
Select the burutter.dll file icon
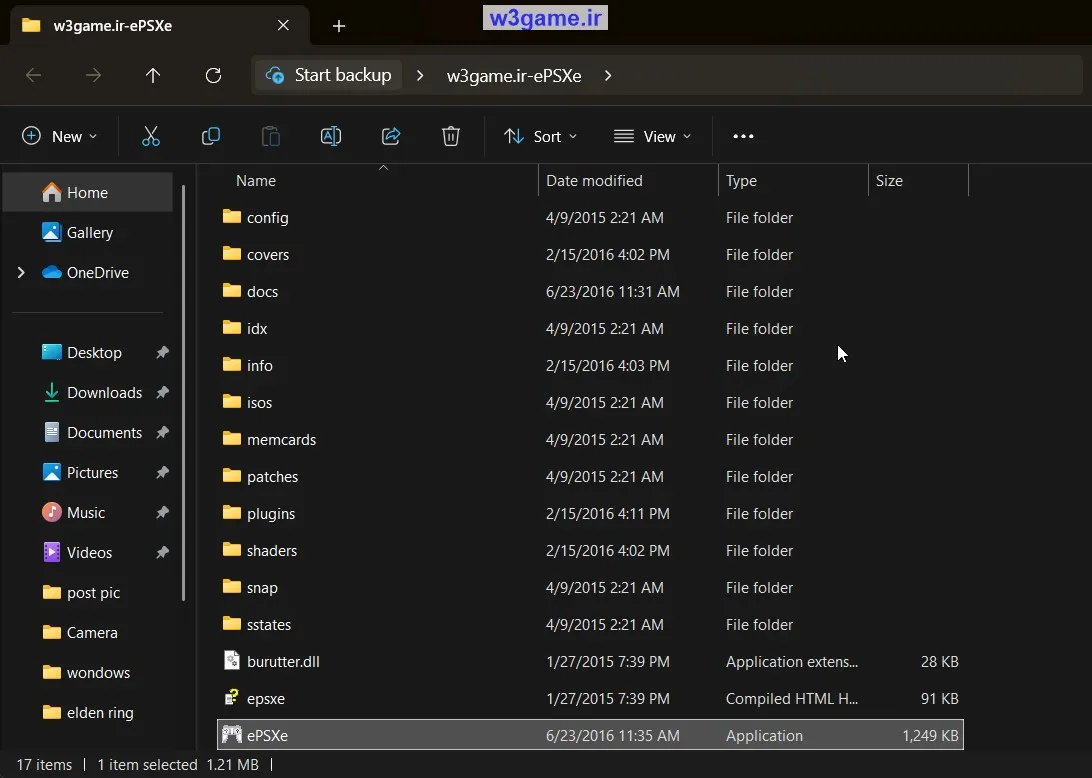[231, 660]
